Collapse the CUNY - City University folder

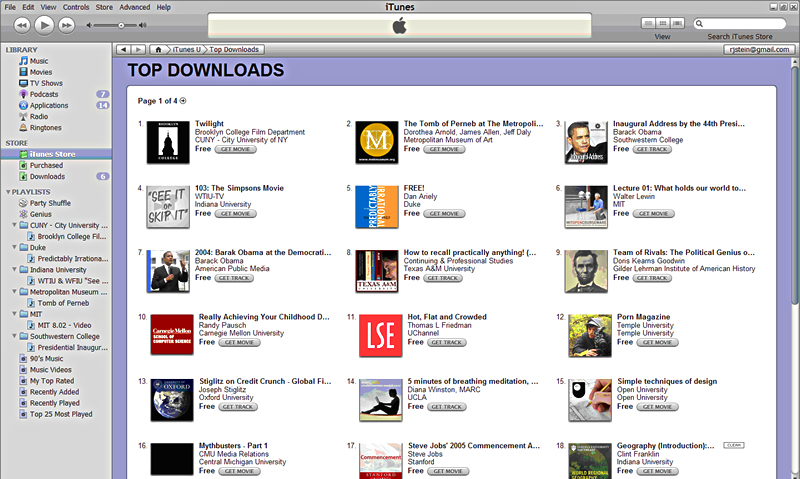[x=15, y=225]
